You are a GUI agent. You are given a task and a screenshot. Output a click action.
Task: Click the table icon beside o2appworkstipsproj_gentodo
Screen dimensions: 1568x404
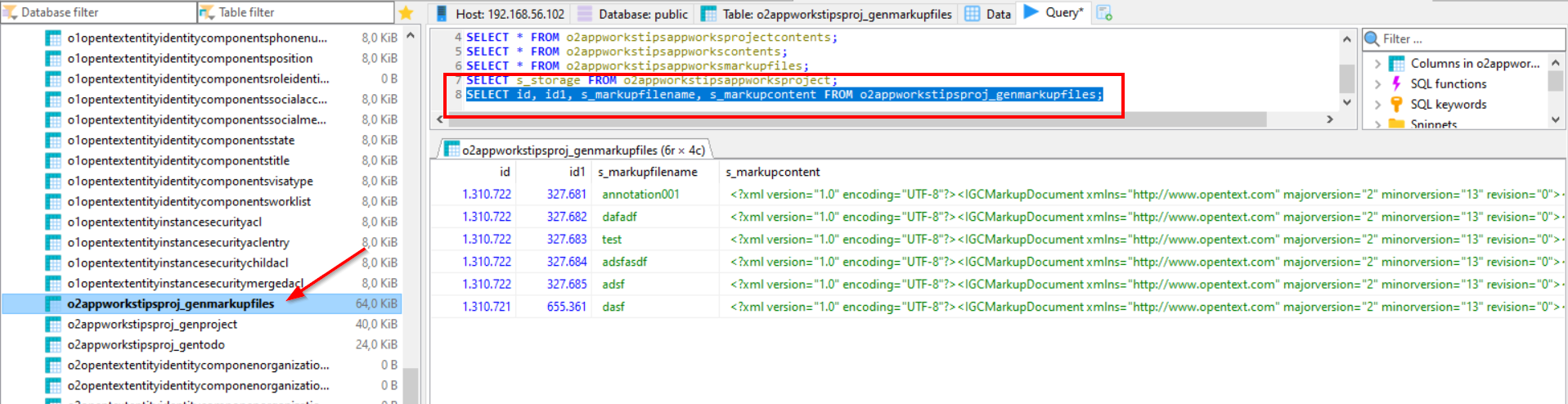[x=53, y=345]
